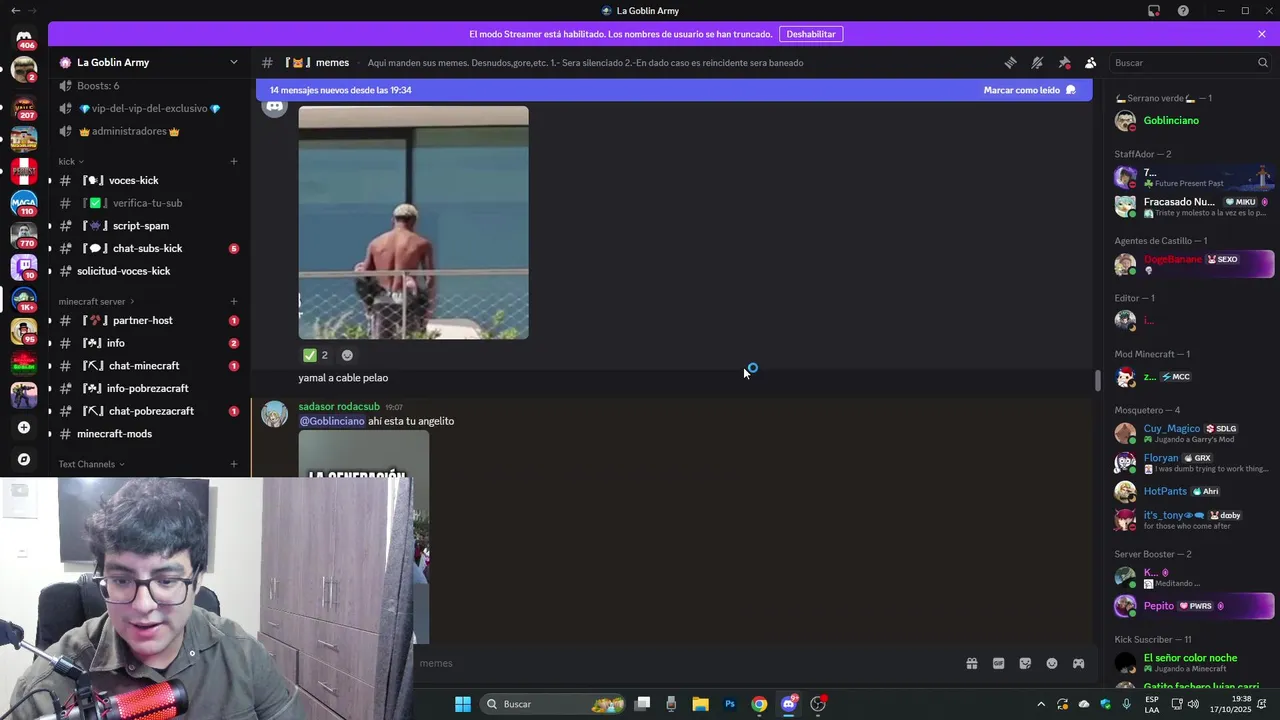Close the Streamer mode banner
1280x720 pixels.
[x=1262, y=34]
